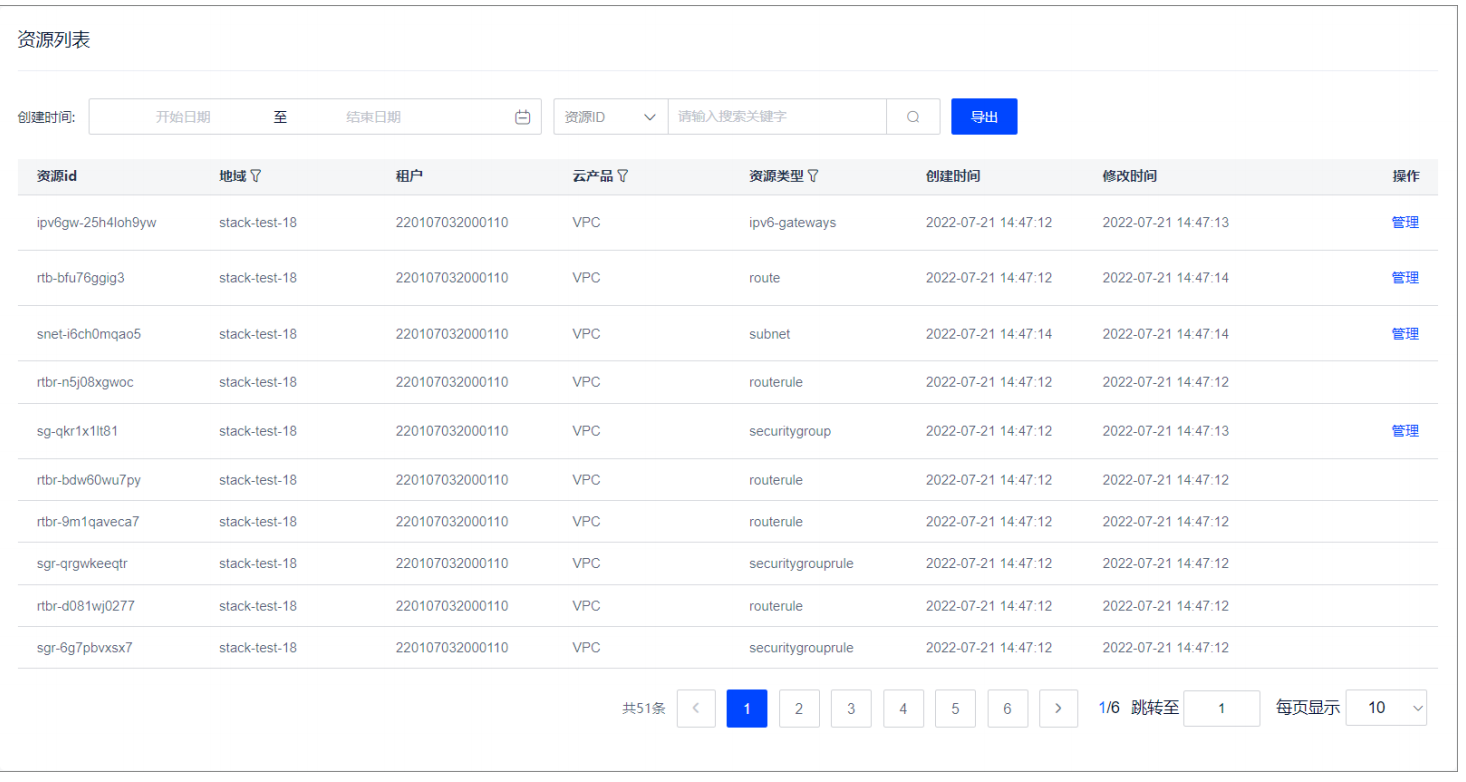Click the securitygroup resource type cell
Image resolution: width=1466 pixels, height=782 pixels.
tap(790, 431)
